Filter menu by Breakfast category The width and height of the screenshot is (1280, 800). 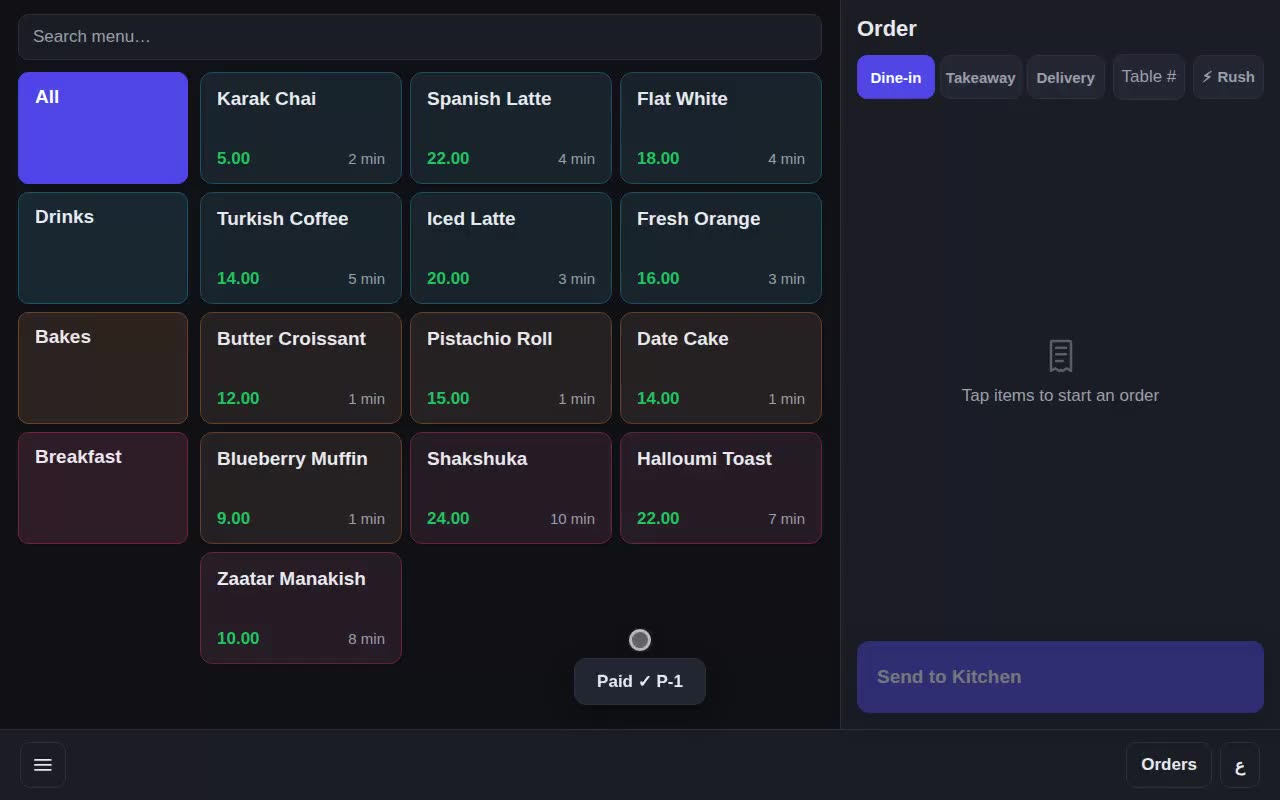pos(103,488)
